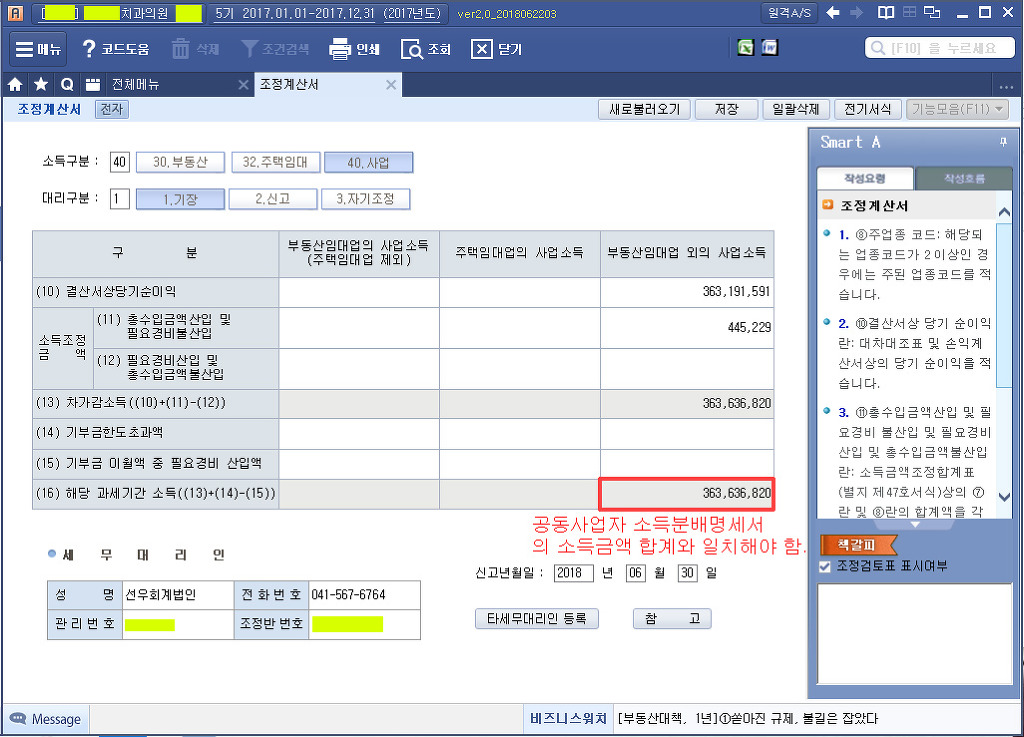This screenshot has width=1024, height=737.
Task: Collapse the Smart A help content arrow
Action: point(914,524)
